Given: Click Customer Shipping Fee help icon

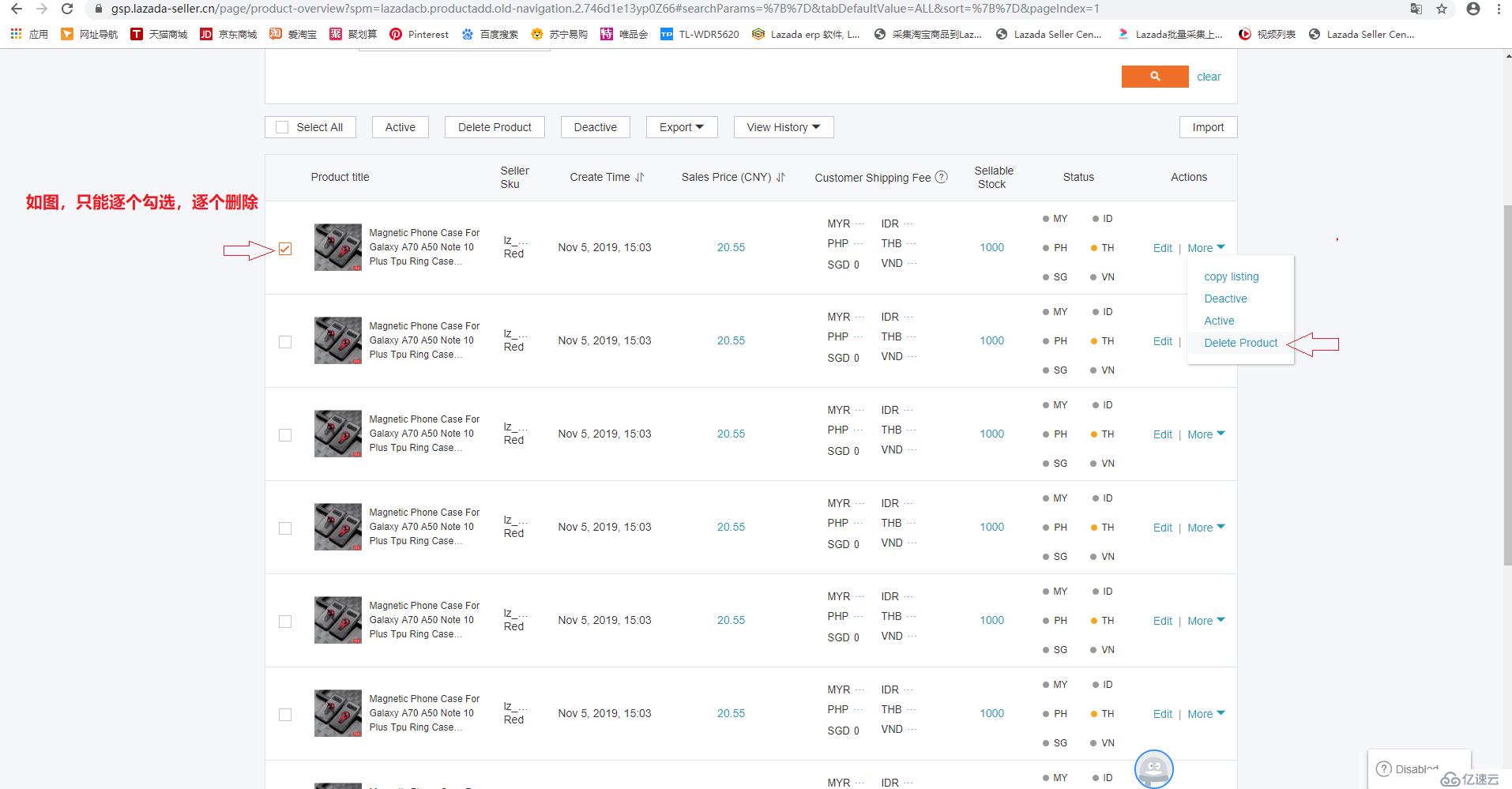Looking at the screenshot, I should [x=942, y=177].
